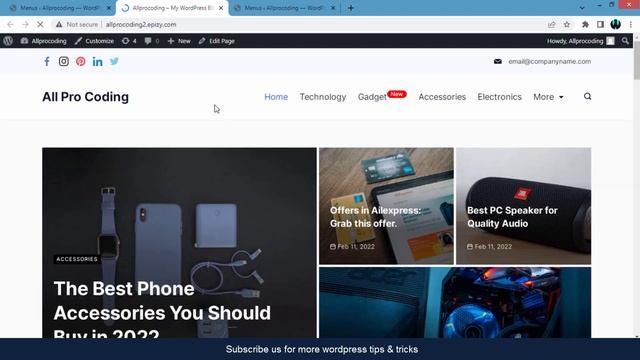Open the Technology menu item
The height and width of the screenshot is (360, 640).
click(x=323, y=97)
